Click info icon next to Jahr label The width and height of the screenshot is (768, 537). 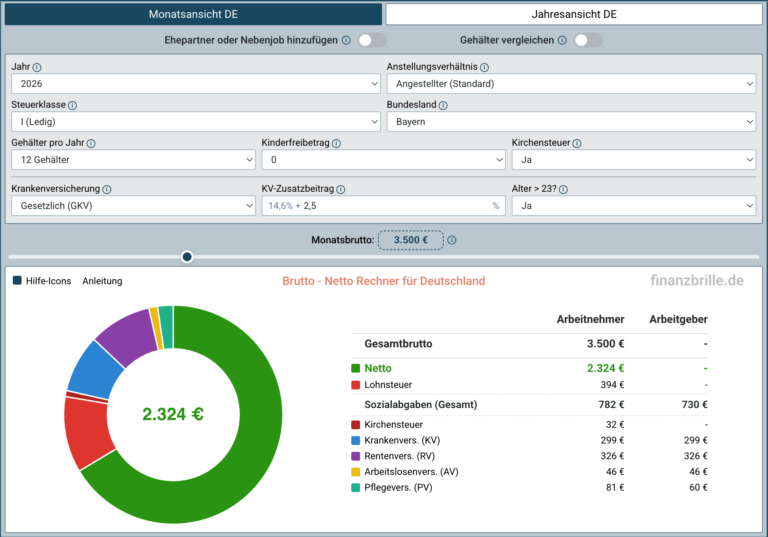tap(37, 67)
